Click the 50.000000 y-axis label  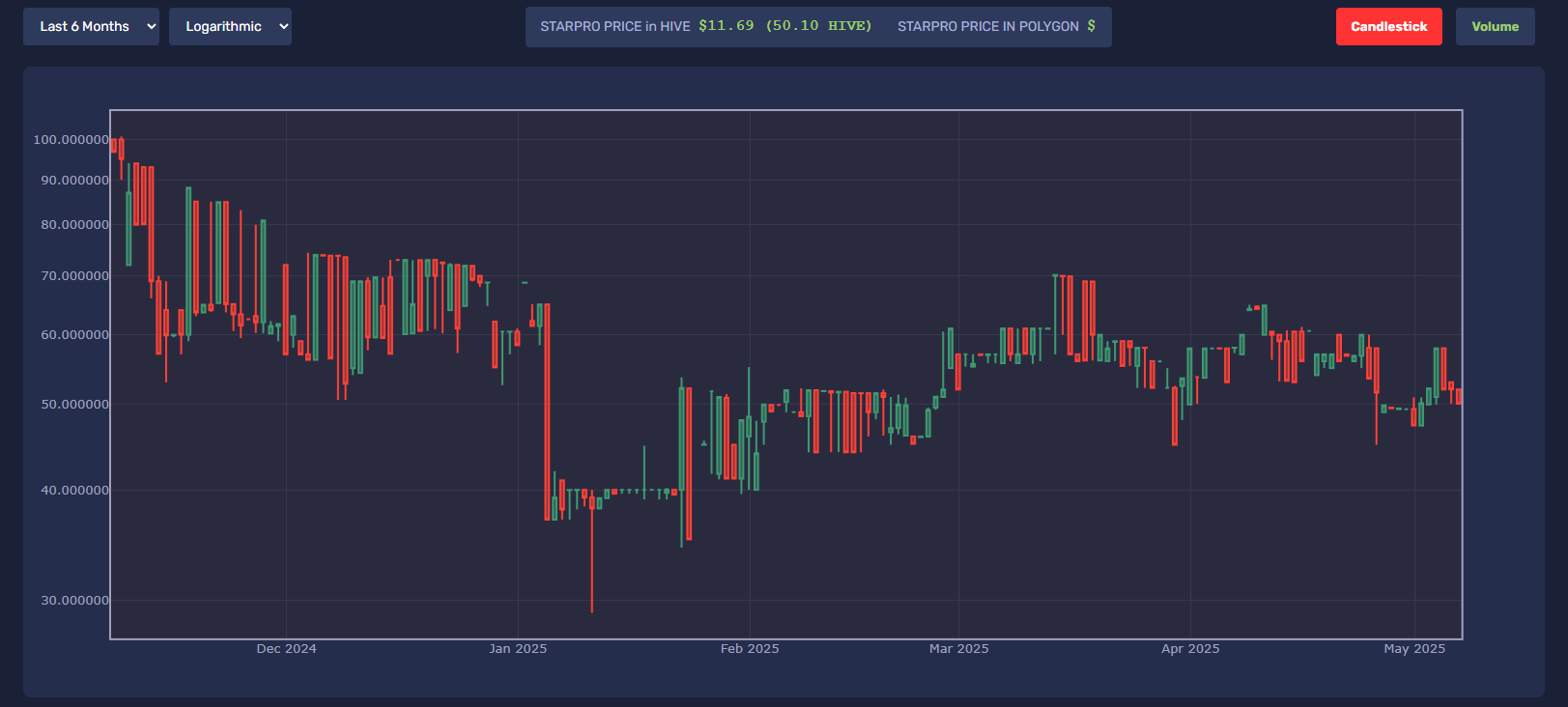75,405
